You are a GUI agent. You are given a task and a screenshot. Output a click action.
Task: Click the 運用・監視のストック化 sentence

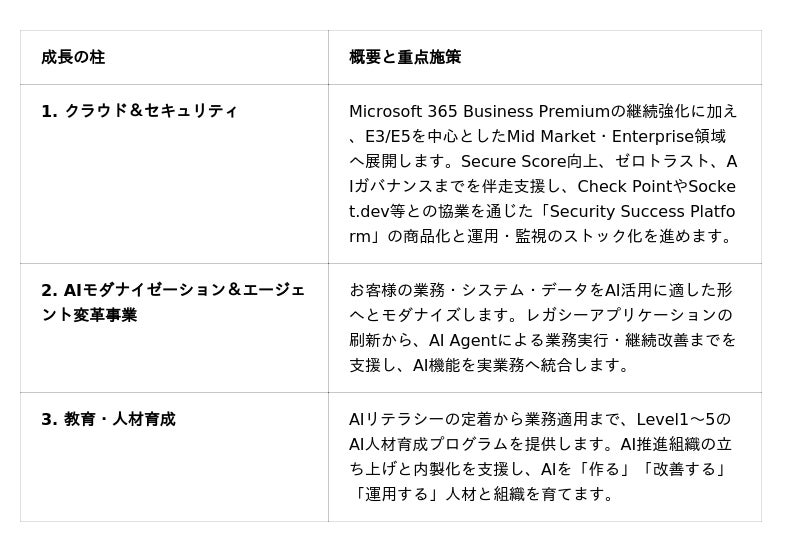point(541,236)
